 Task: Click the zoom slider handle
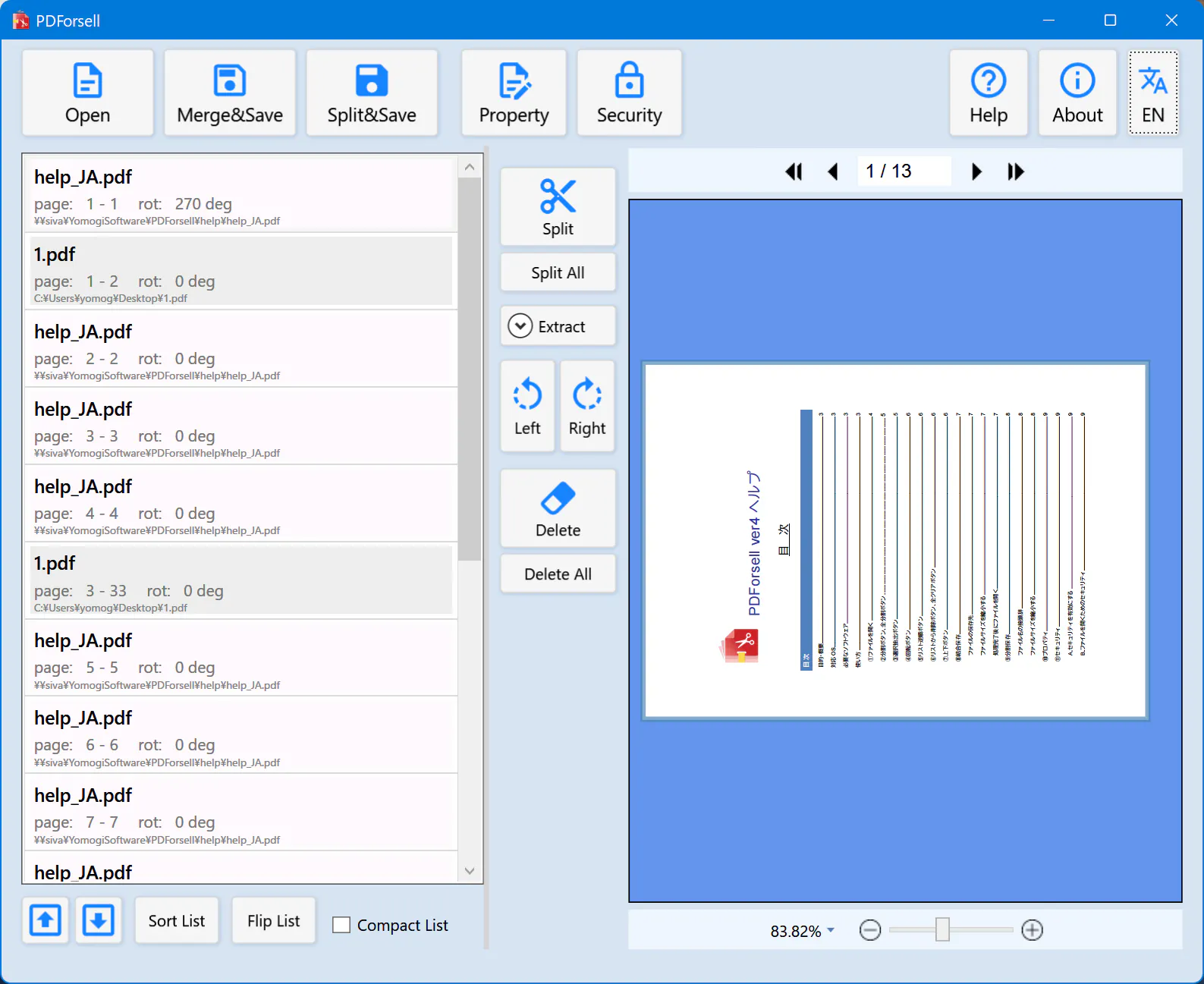(x=942, y=929)
